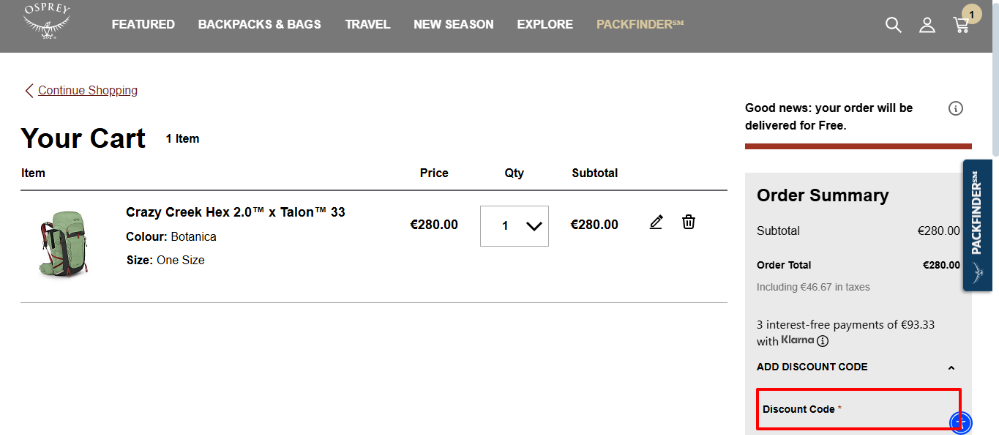
Task: Open the shopping cart icon
Action: pyautogui.click(x=961, y=25)
